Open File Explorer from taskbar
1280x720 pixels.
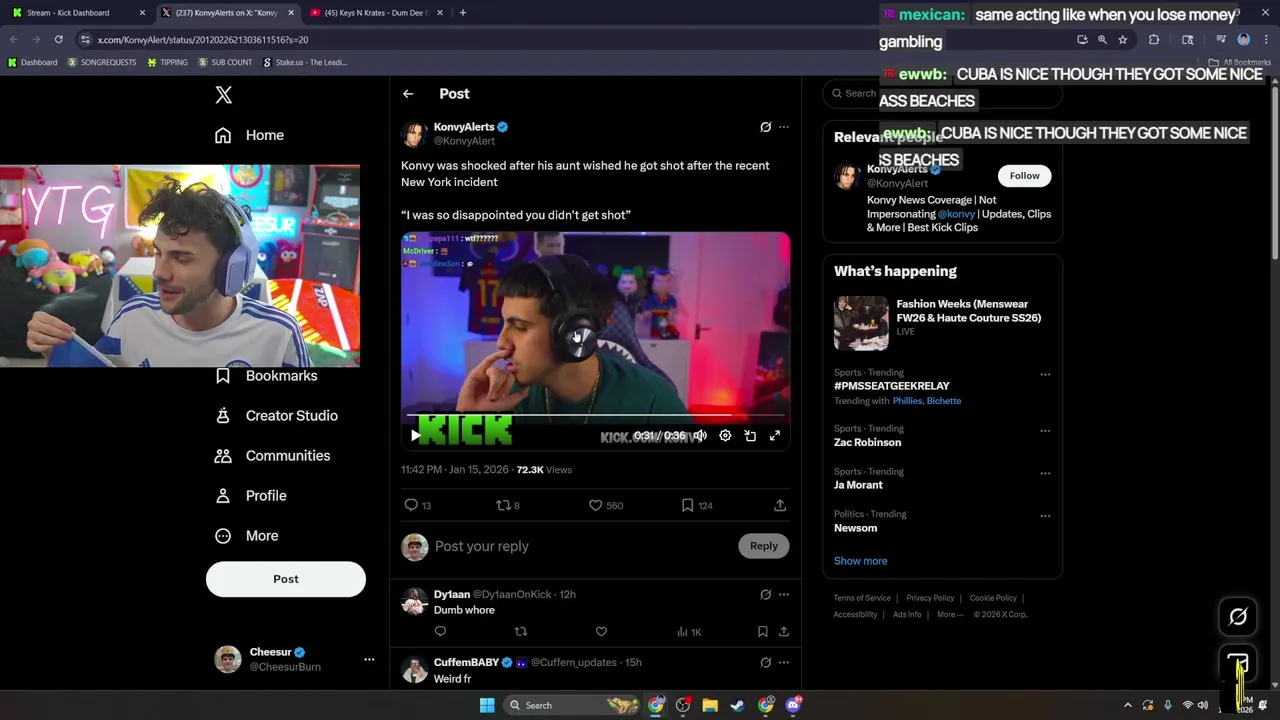710,706
